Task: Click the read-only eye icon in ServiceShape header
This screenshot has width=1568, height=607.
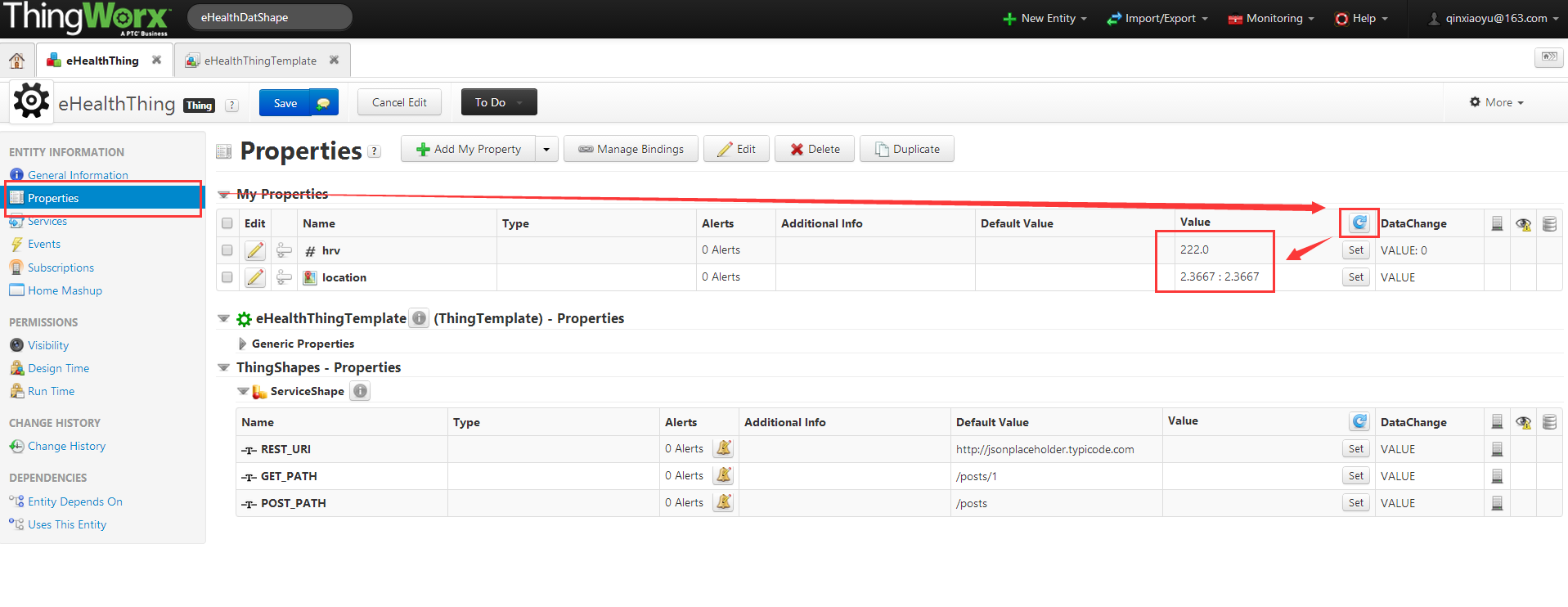Action: click(x=1523, y=423)
